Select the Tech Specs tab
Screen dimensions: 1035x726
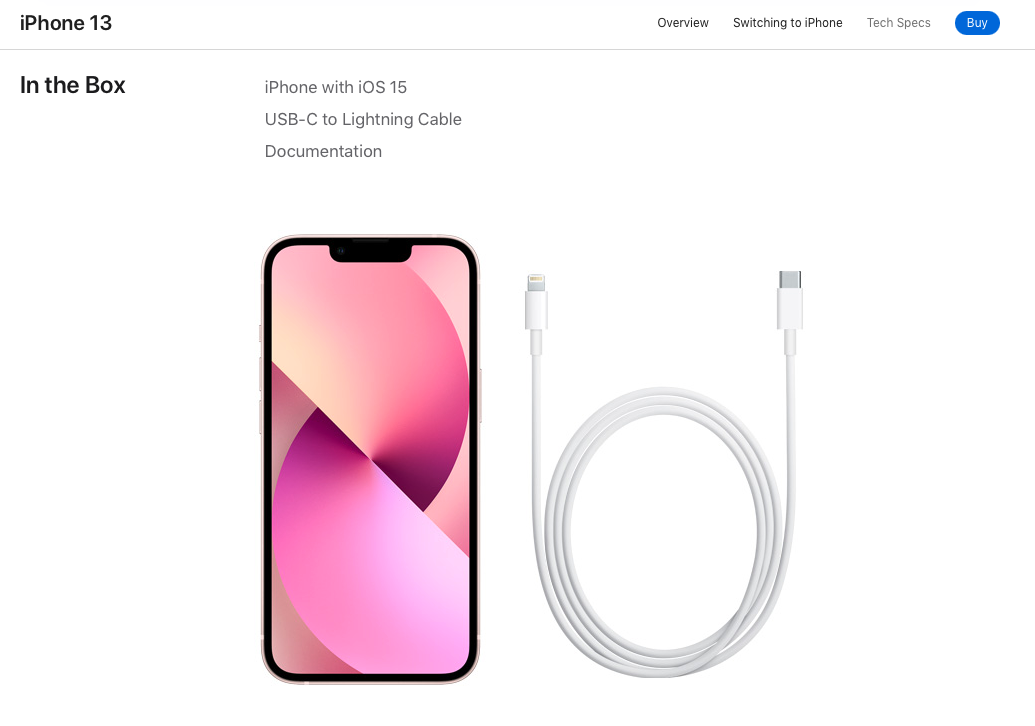coord(898,23)
